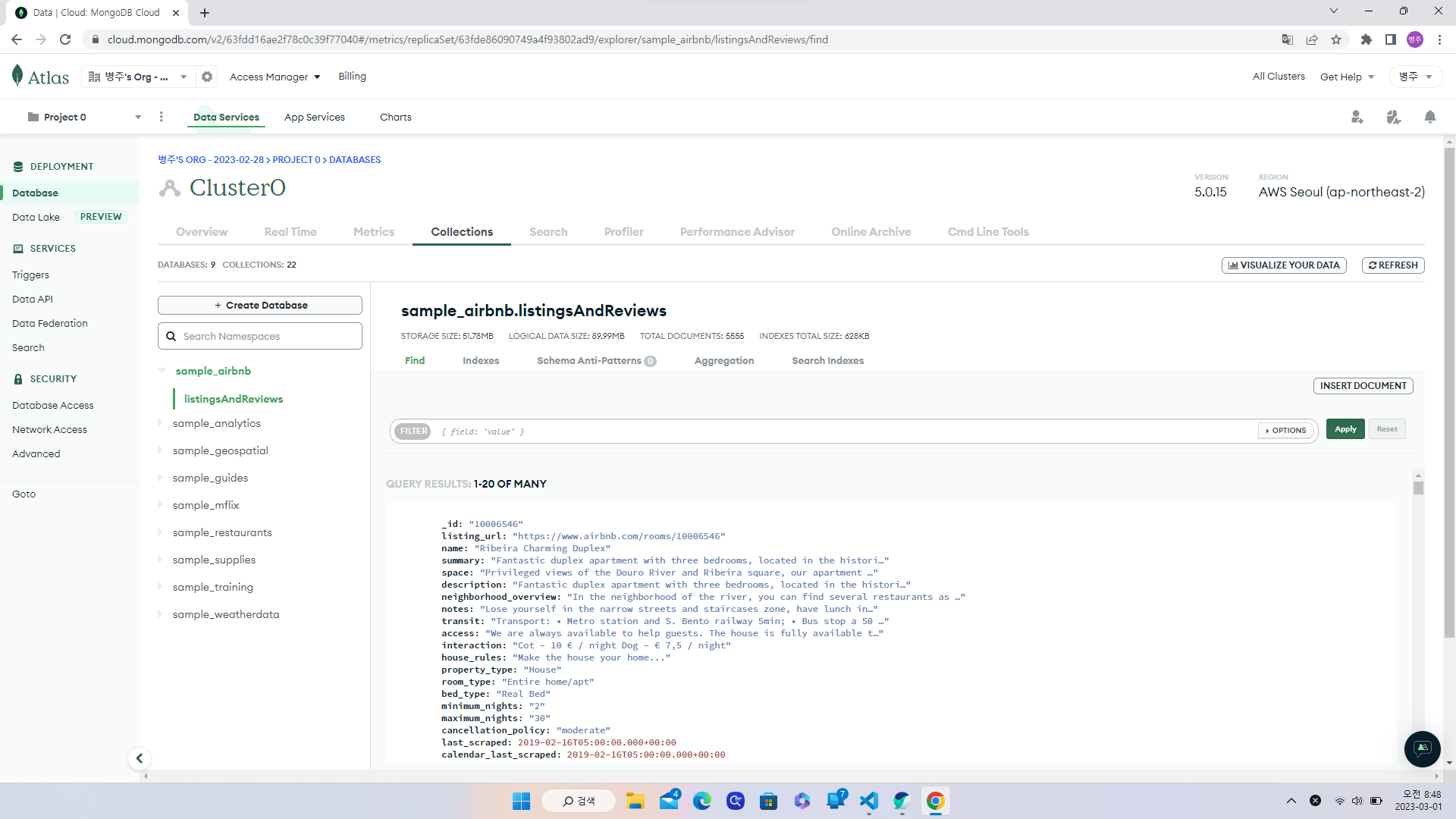Screen dimensions: 1456x819
Task: Select the listingsAndReviews collection
Action: pos(234,399)
